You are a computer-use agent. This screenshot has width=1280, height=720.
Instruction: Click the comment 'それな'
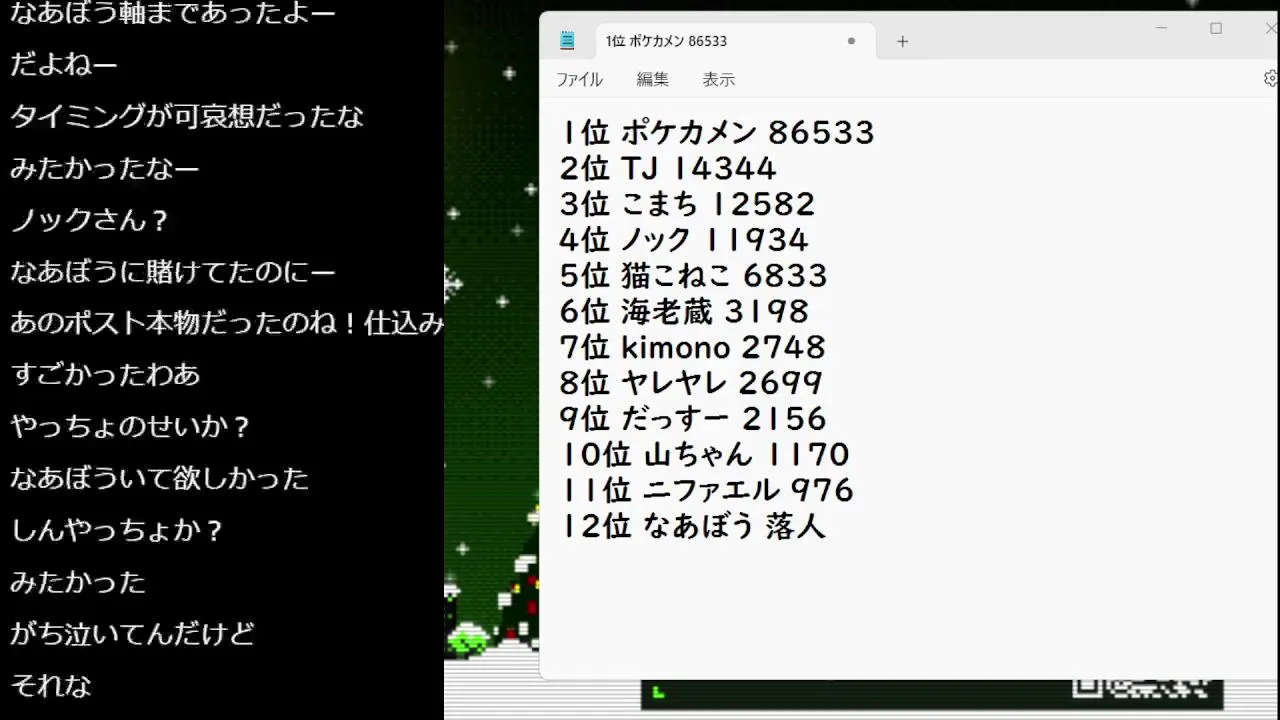point(50,686)
